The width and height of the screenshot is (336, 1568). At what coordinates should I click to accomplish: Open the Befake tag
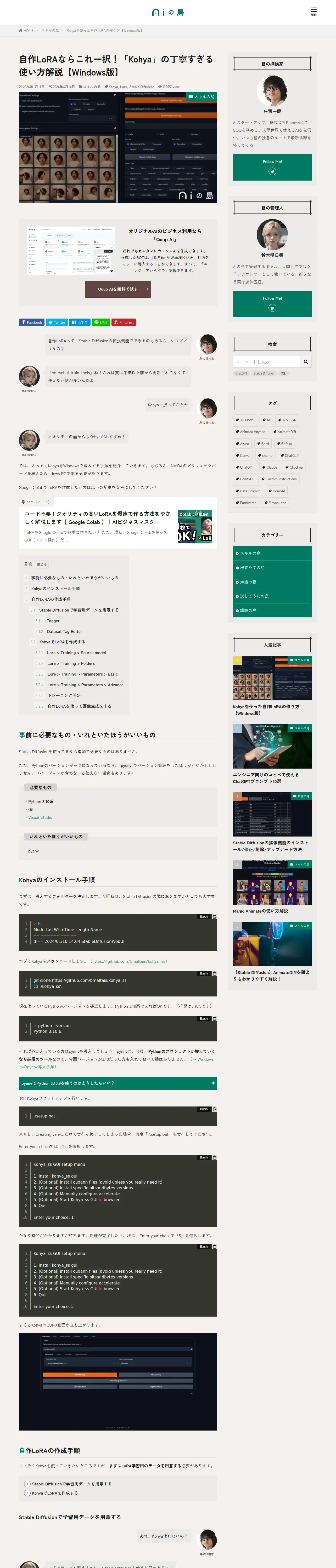(284, 444)
